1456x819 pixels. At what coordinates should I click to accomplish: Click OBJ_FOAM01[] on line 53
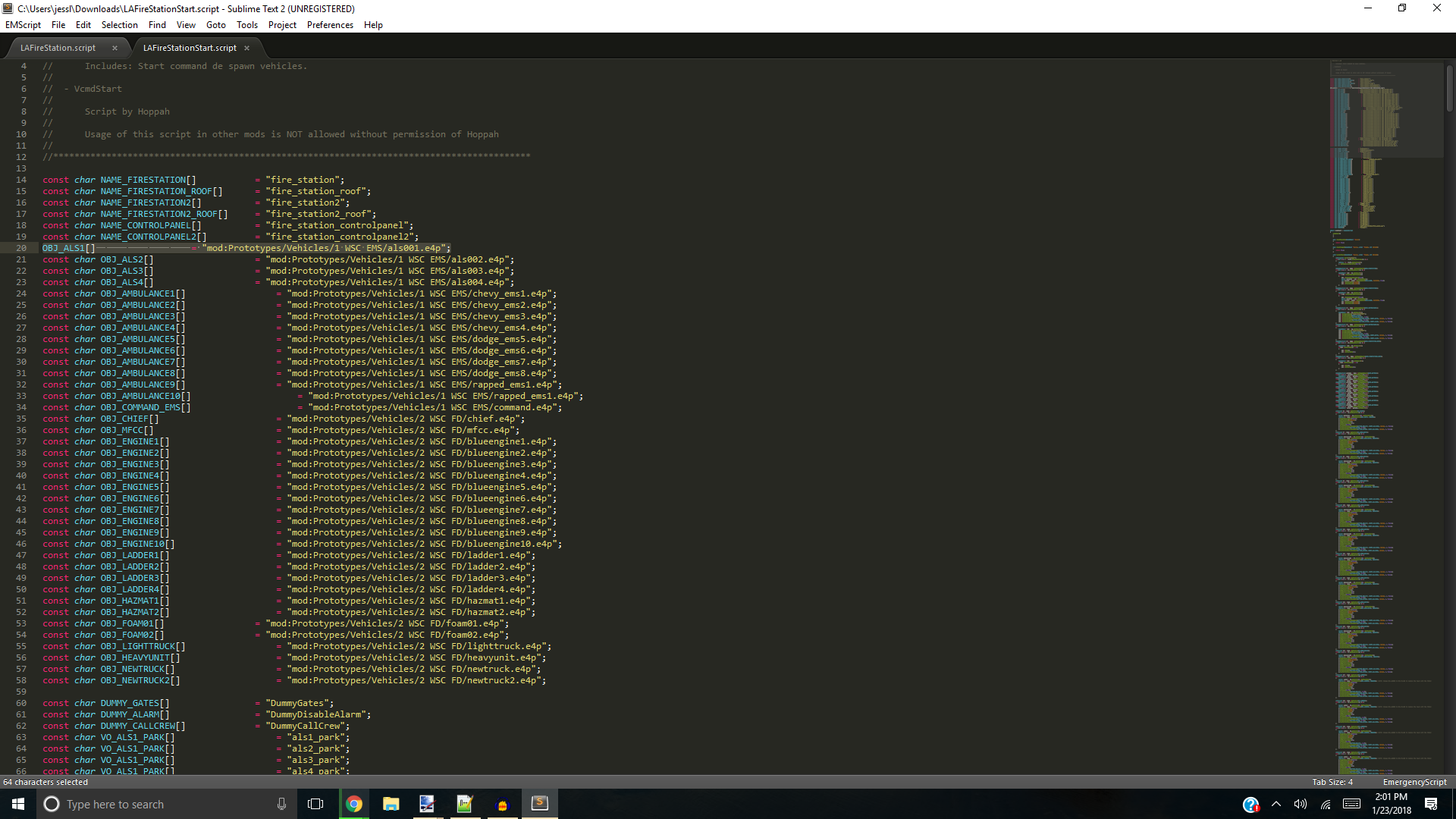pos(132,623)
